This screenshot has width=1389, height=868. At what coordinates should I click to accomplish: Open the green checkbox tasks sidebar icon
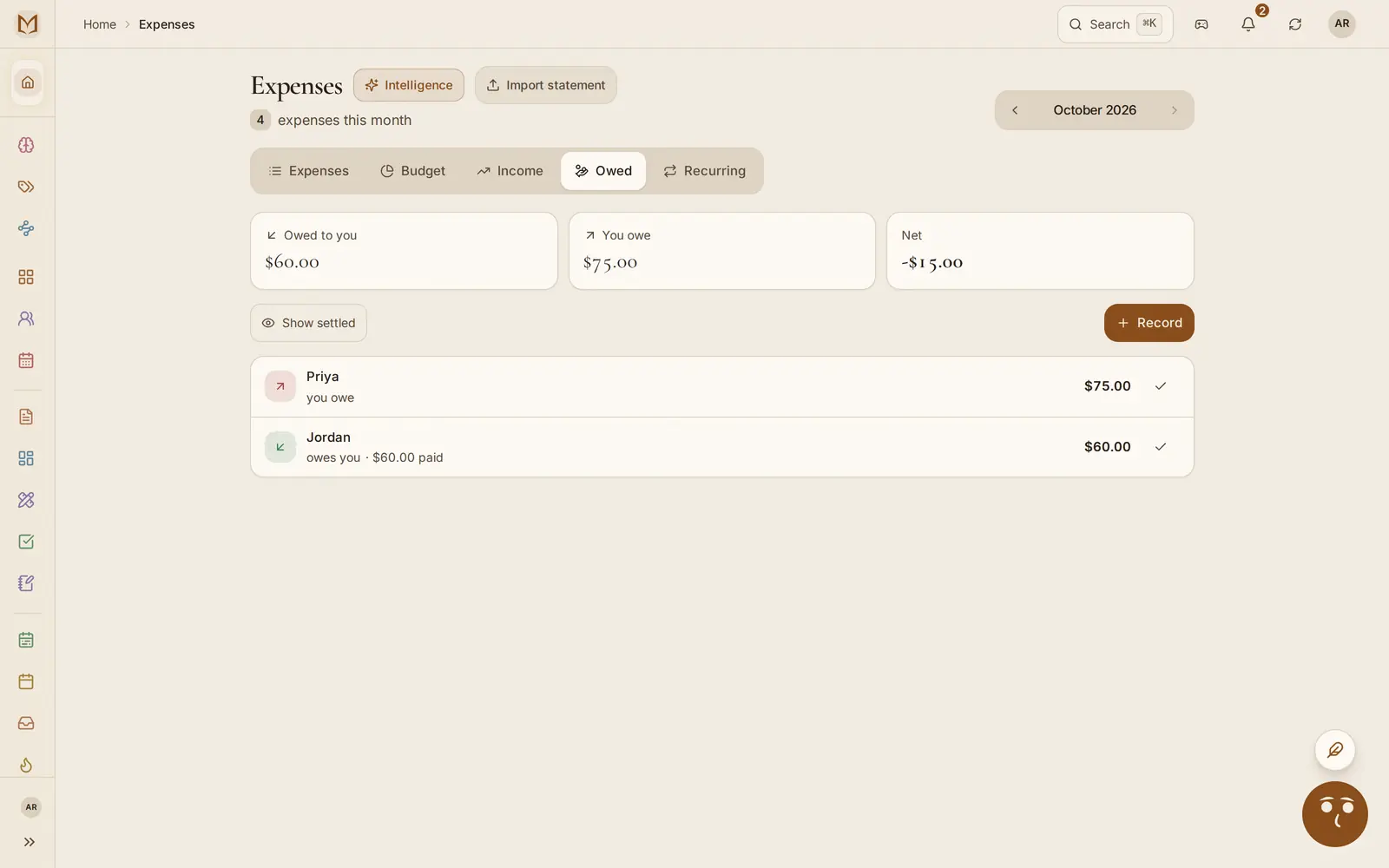coord(26,542)
